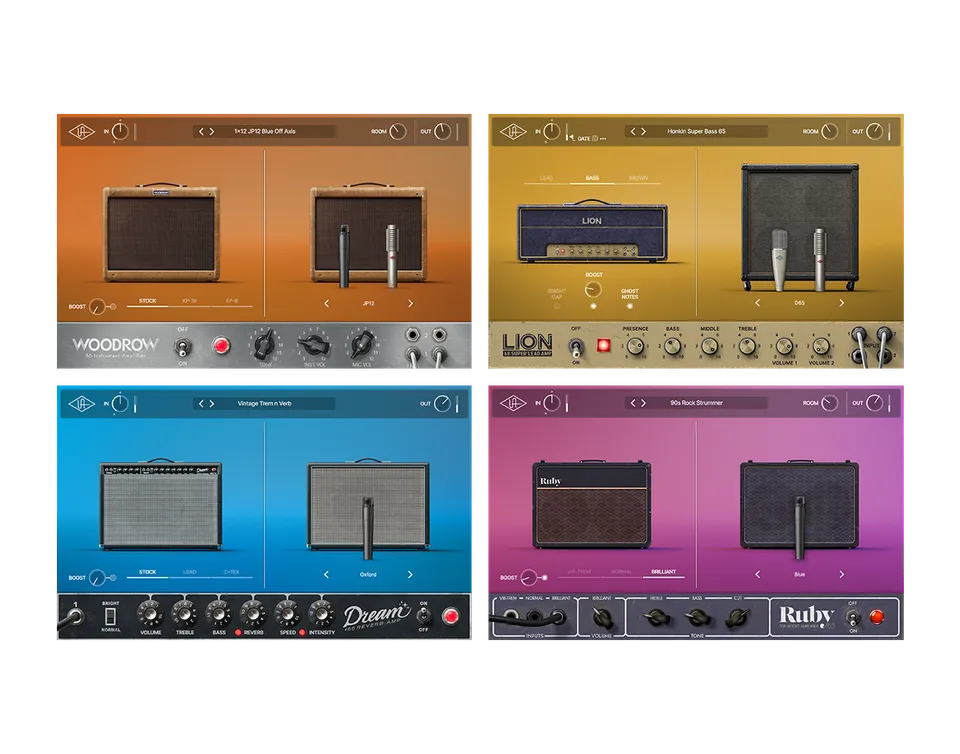Click the microphone on the Dream cabinet
960x754 pixels.
click(367, 528)
